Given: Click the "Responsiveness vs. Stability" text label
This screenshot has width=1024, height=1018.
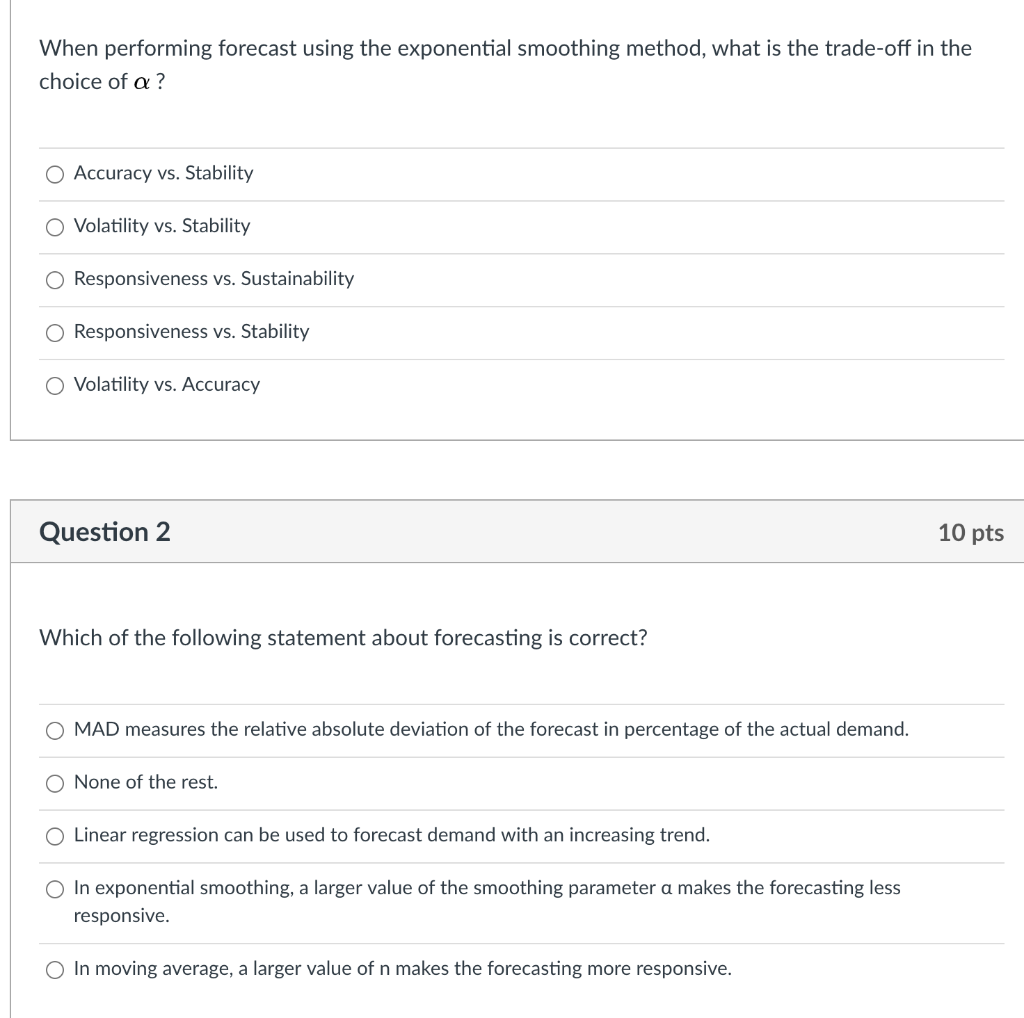Looking at the screenshot, I should pos(190,332).
